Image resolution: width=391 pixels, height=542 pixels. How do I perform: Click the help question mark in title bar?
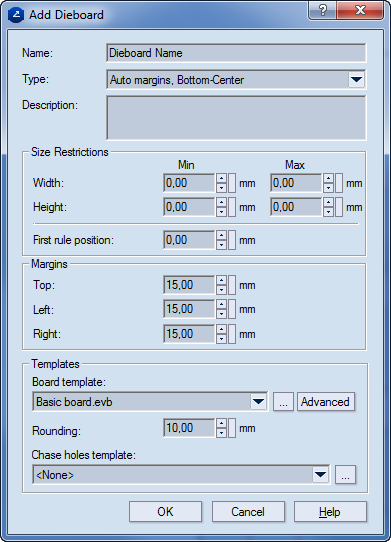pos(323,10)
